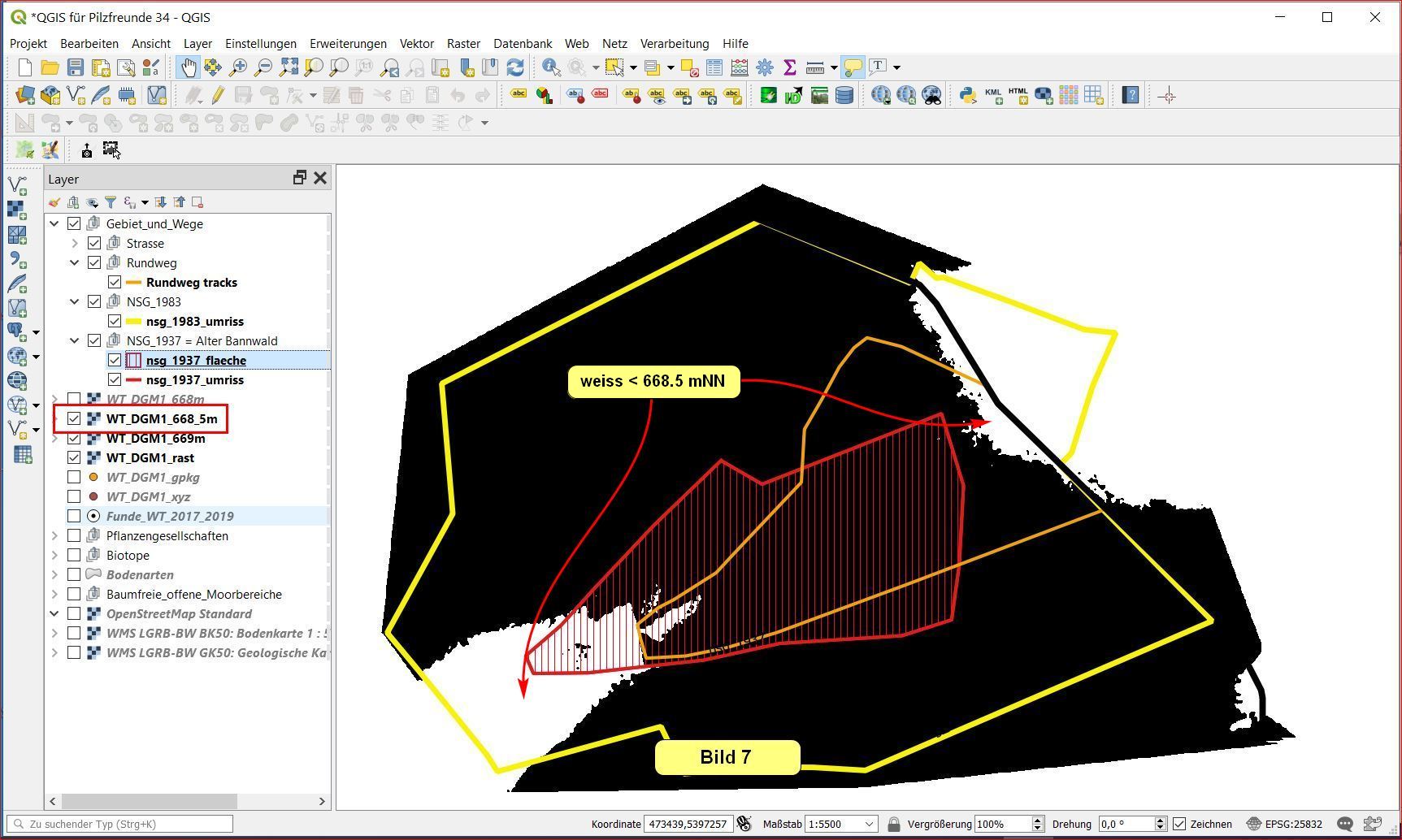This screenshot has height=840, width=1402.
Task: Open the Verarbeitung menu
Action: click(x=674, y=43)
